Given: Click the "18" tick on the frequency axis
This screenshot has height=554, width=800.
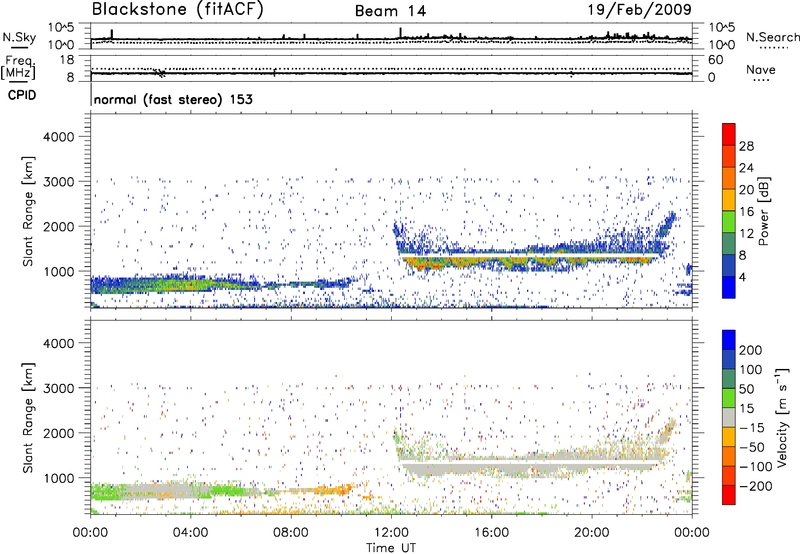Looking at the screenshot, I should click(x=66, y=60).
